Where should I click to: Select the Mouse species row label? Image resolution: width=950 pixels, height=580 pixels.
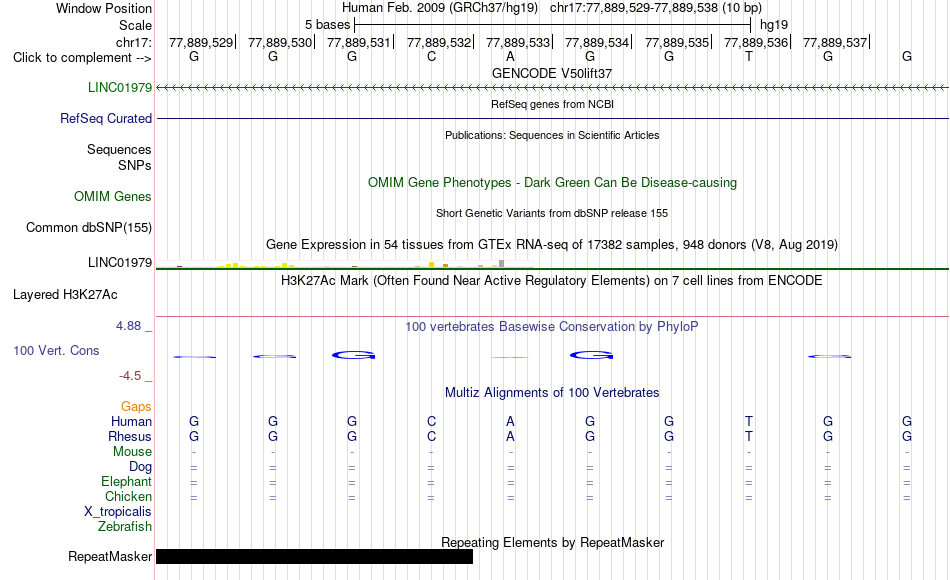point(133,452)
